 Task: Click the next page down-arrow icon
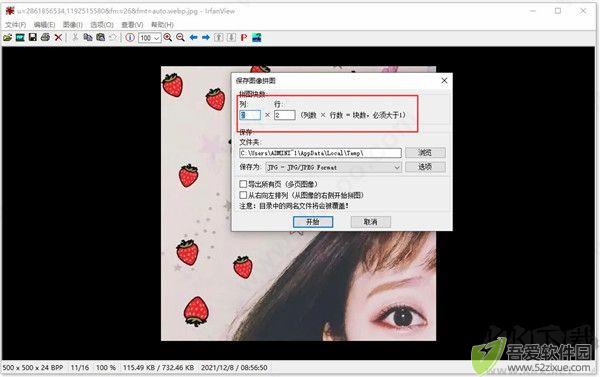coord(231,38)
